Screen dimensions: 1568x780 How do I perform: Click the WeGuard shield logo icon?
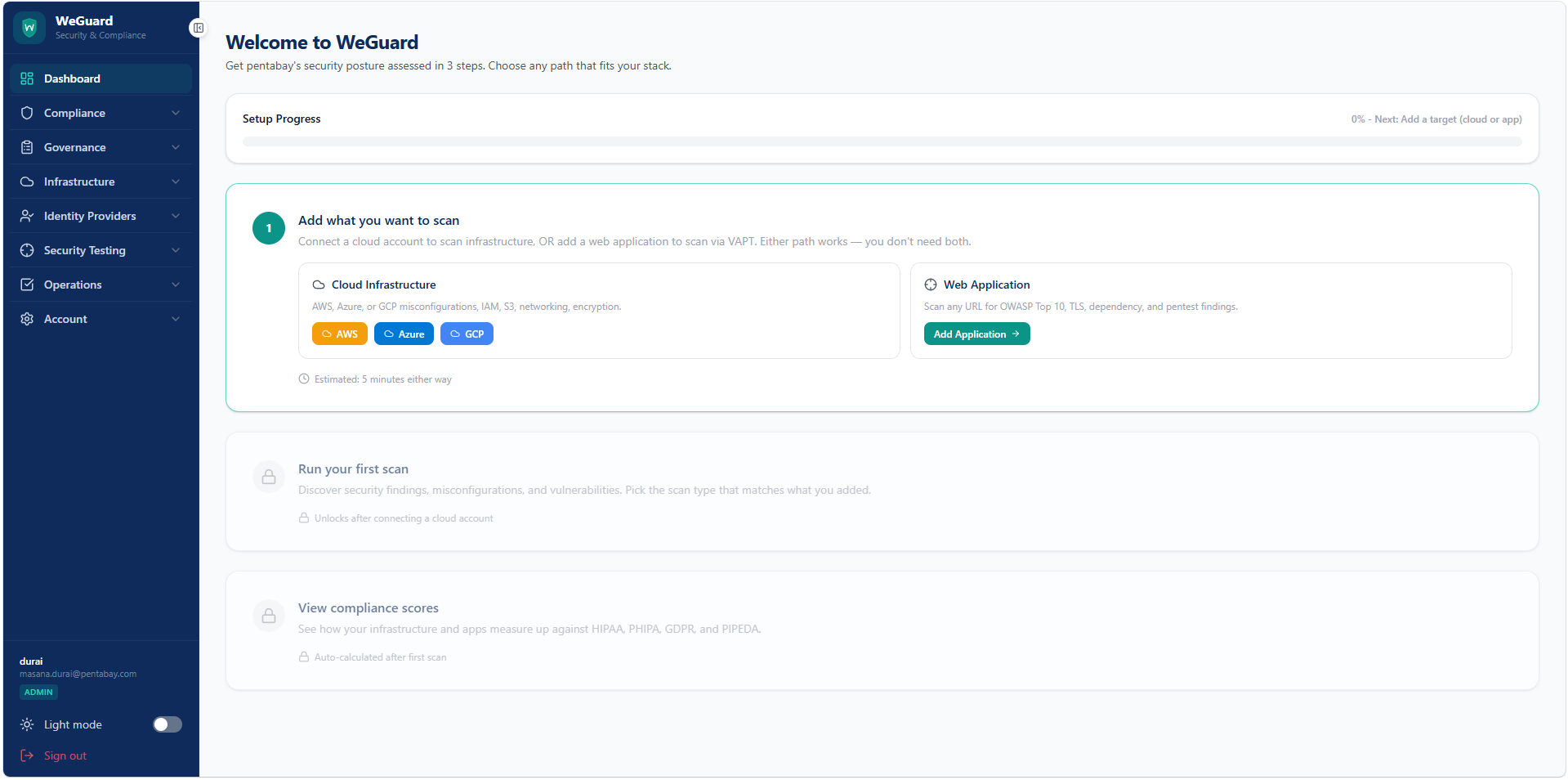coord(29,28)
